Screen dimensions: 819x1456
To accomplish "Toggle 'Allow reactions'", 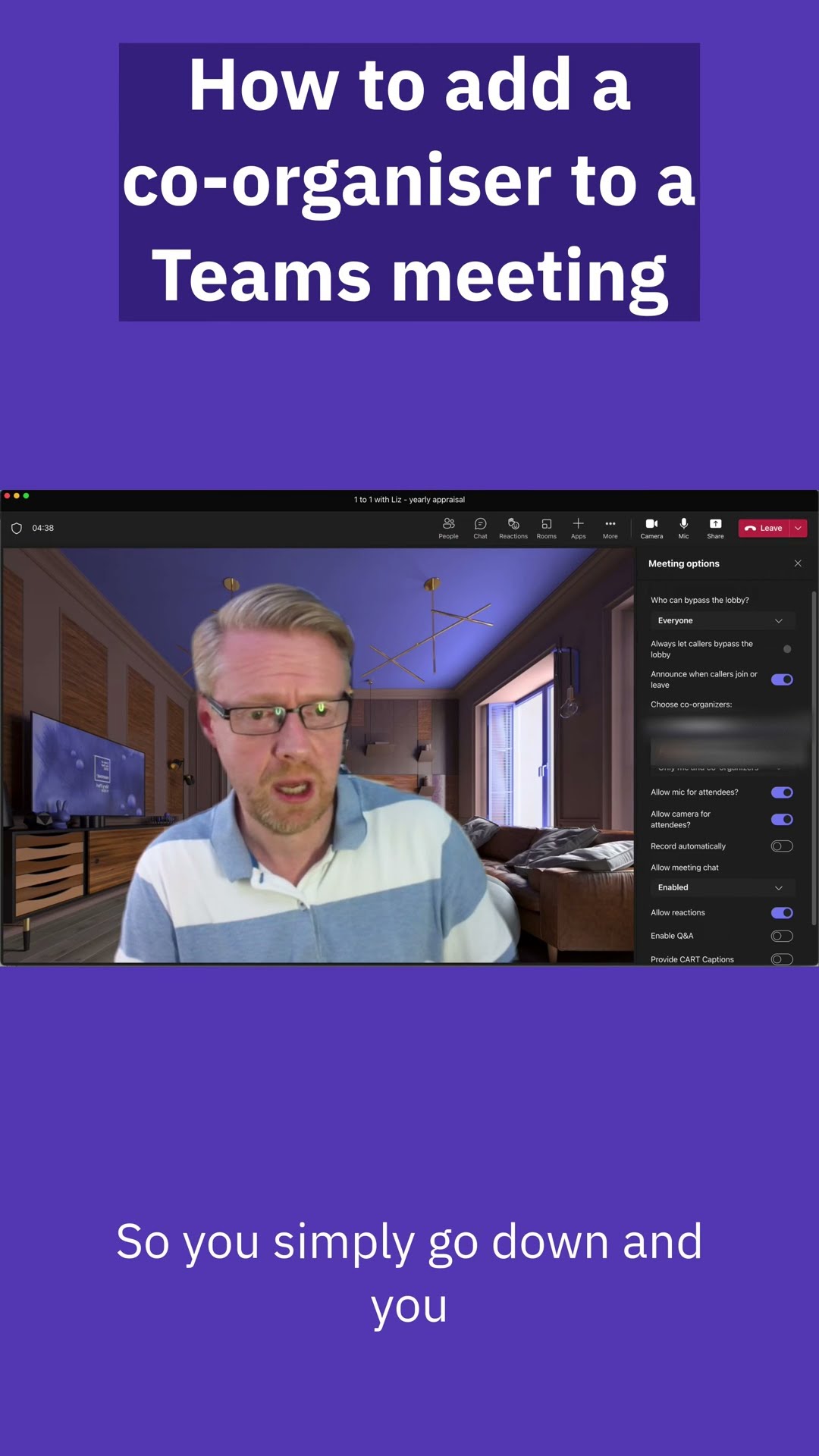I will pos(783,913).
